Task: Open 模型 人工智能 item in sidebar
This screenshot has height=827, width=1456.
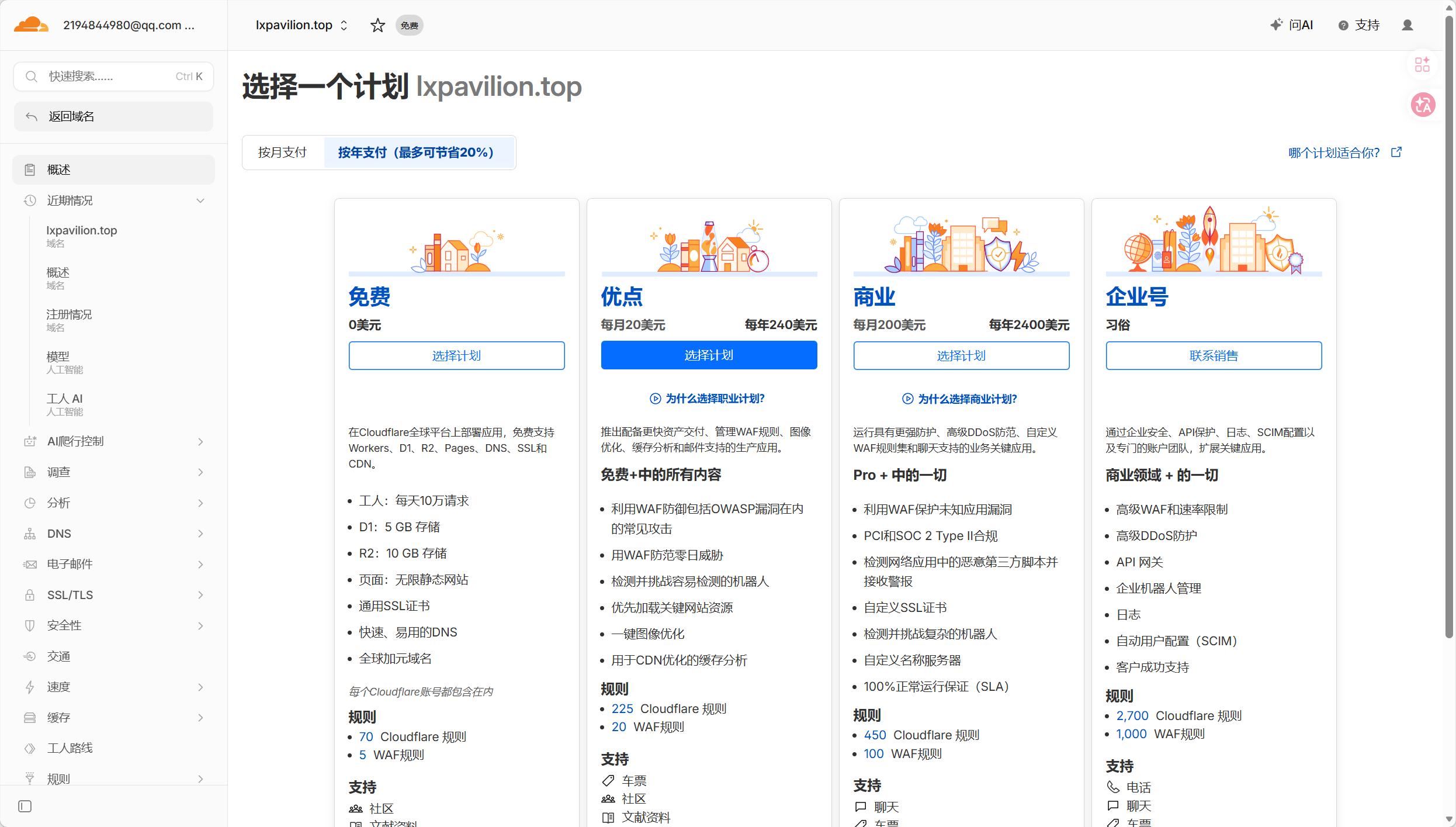Action: point(64,362)
